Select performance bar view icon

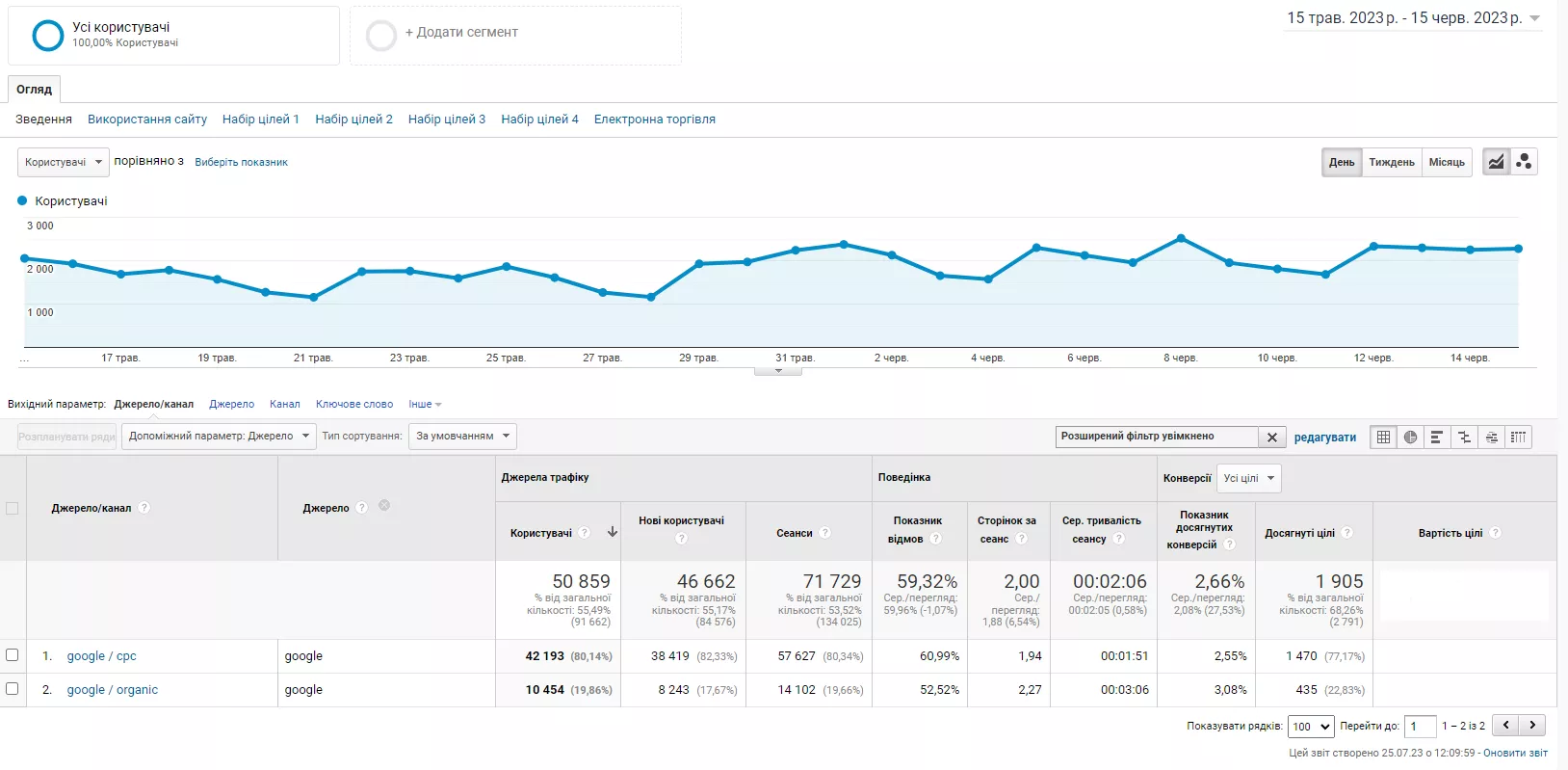1436,437
